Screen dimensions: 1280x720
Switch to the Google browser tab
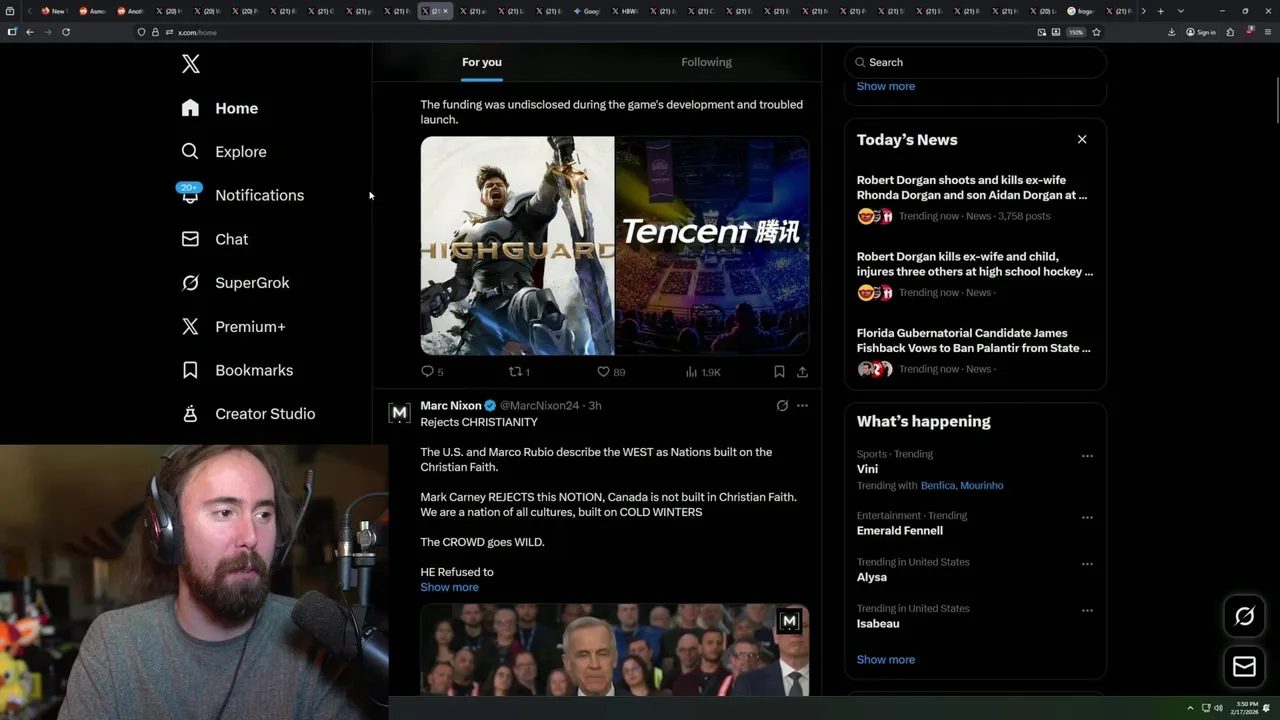pyautogui.click(x=586, y=11)
